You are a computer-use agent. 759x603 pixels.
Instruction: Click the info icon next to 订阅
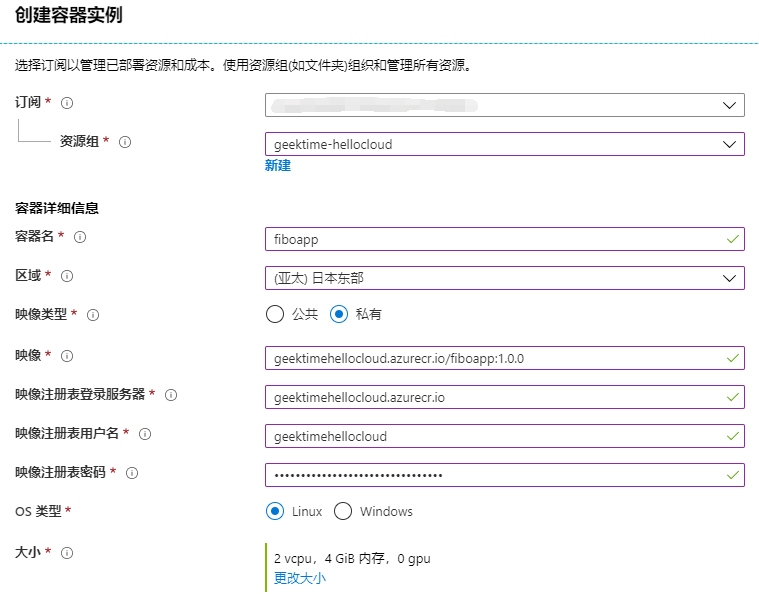[68, 103]
